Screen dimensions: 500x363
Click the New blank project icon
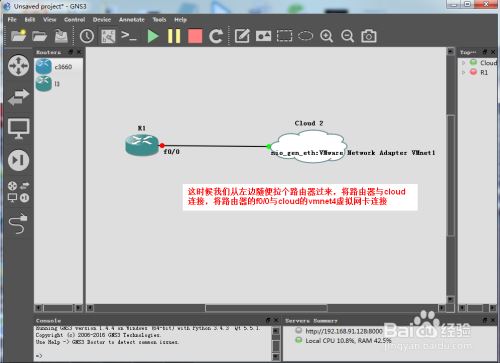pyautogui.click(x=18, y=36)
